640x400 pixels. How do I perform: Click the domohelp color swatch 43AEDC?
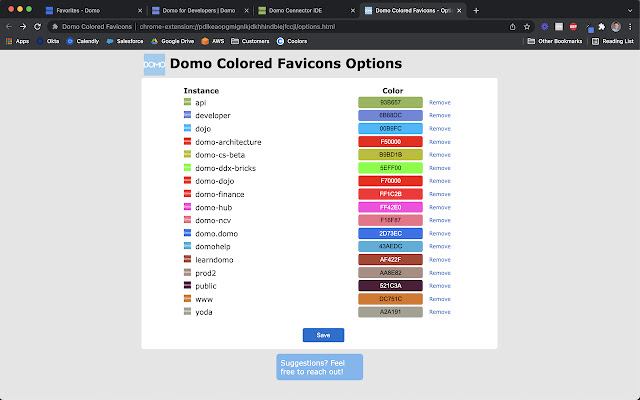(390, 247)
